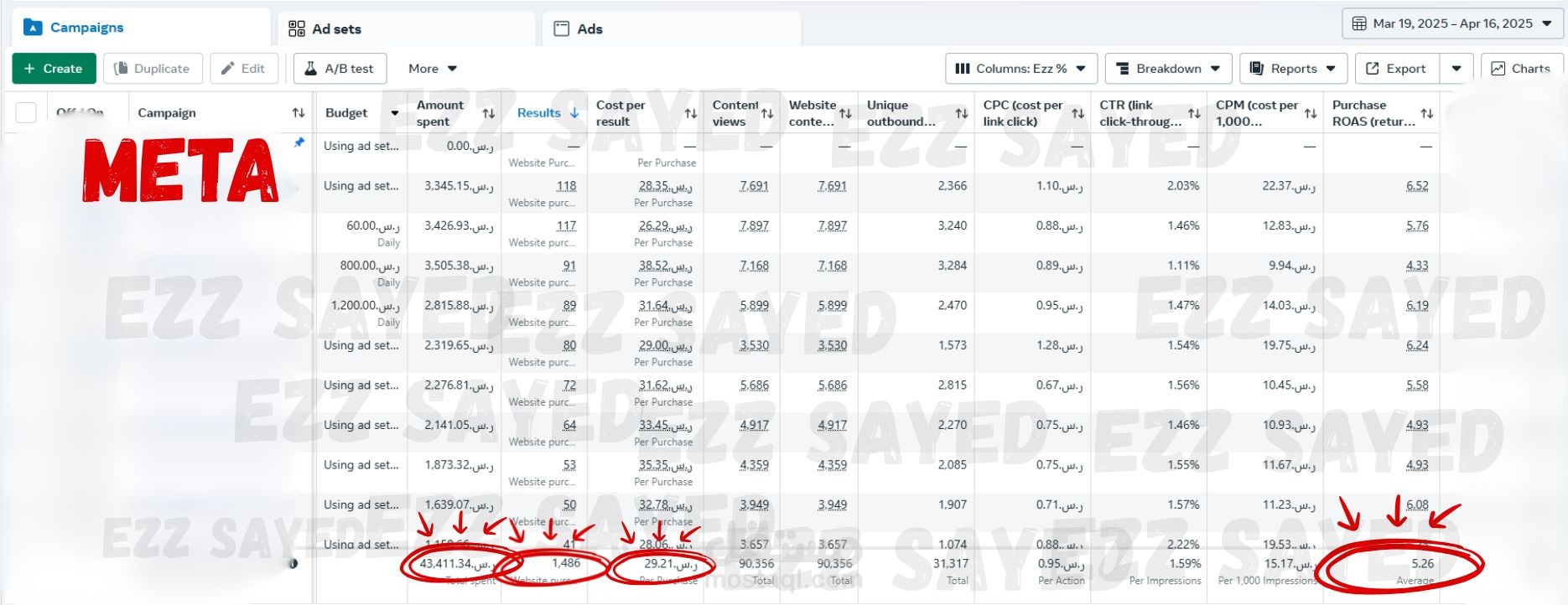The height and width of the screenshot is (605, 1568).
Task: Click the info icon in totals row
Action: 293,564
